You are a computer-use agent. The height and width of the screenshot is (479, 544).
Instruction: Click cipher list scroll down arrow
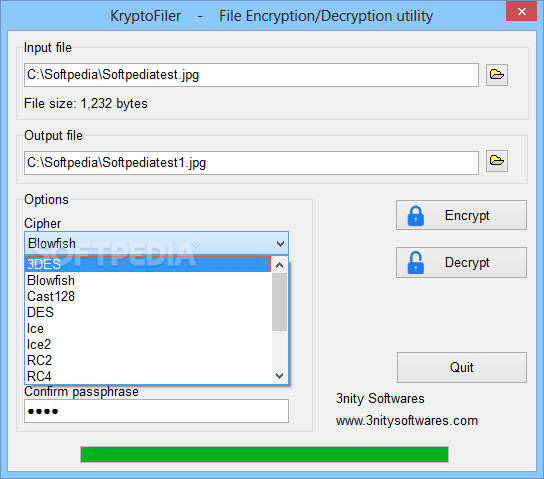click(279, 376)
